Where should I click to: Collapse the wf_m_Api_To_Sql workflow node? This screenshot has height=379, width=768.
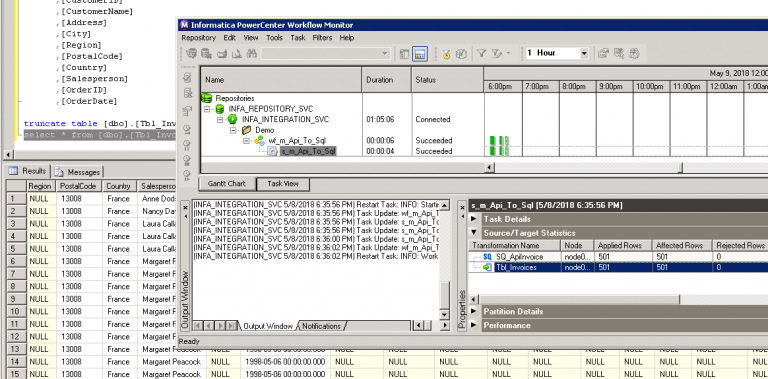[247, 141]
